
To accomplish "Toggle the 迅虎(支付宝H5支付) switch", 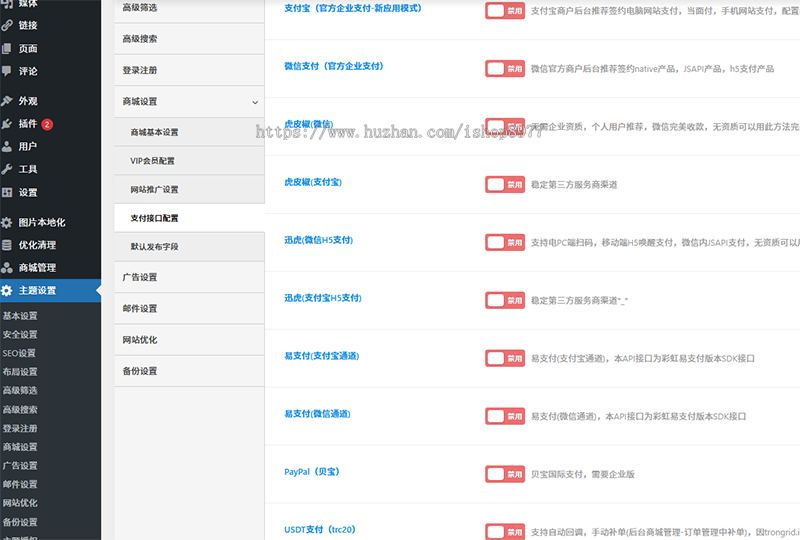I will pyautogui.click(x=505, y=300).
